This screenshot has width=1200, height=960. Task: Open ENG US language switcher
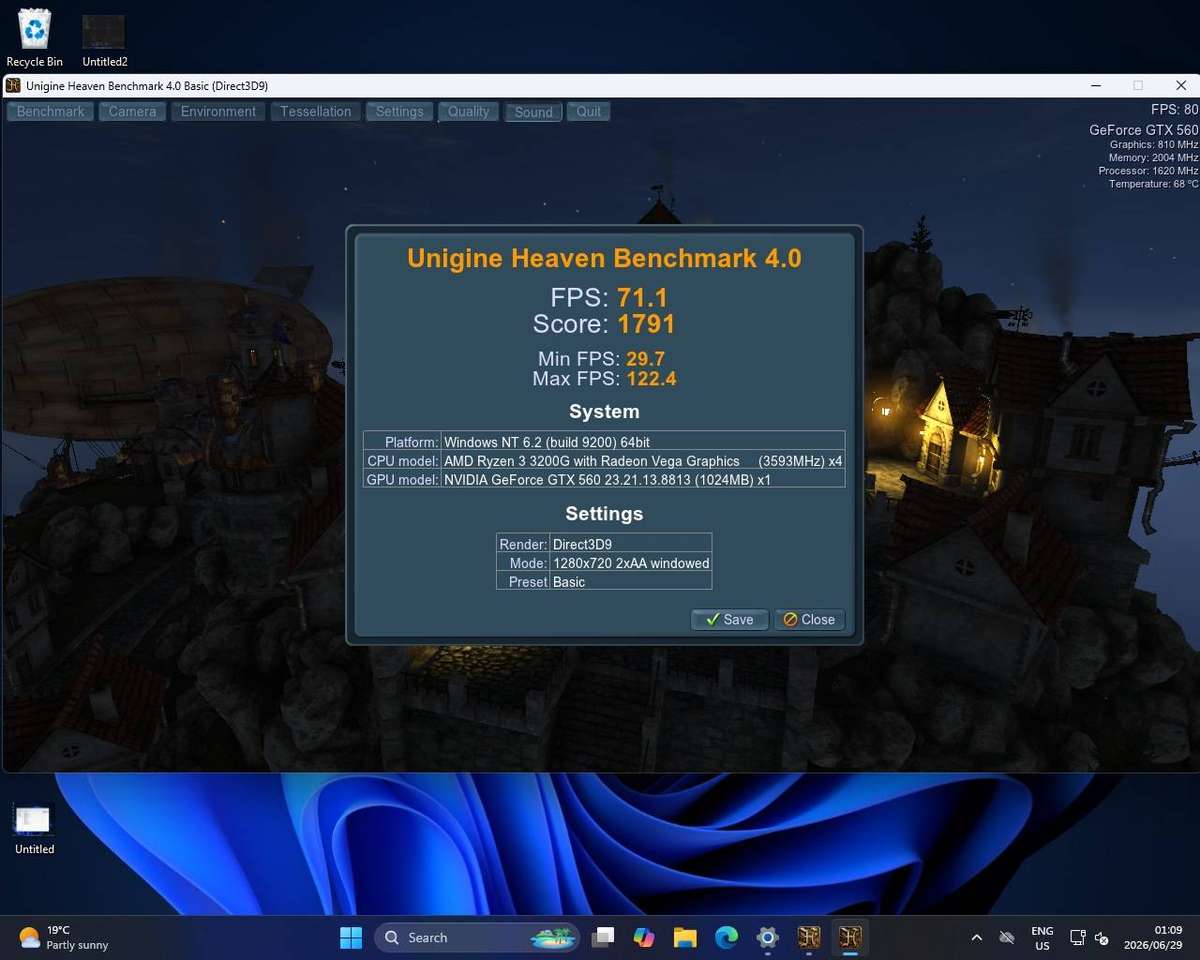pyautogui.click(x=1042, y=938)
